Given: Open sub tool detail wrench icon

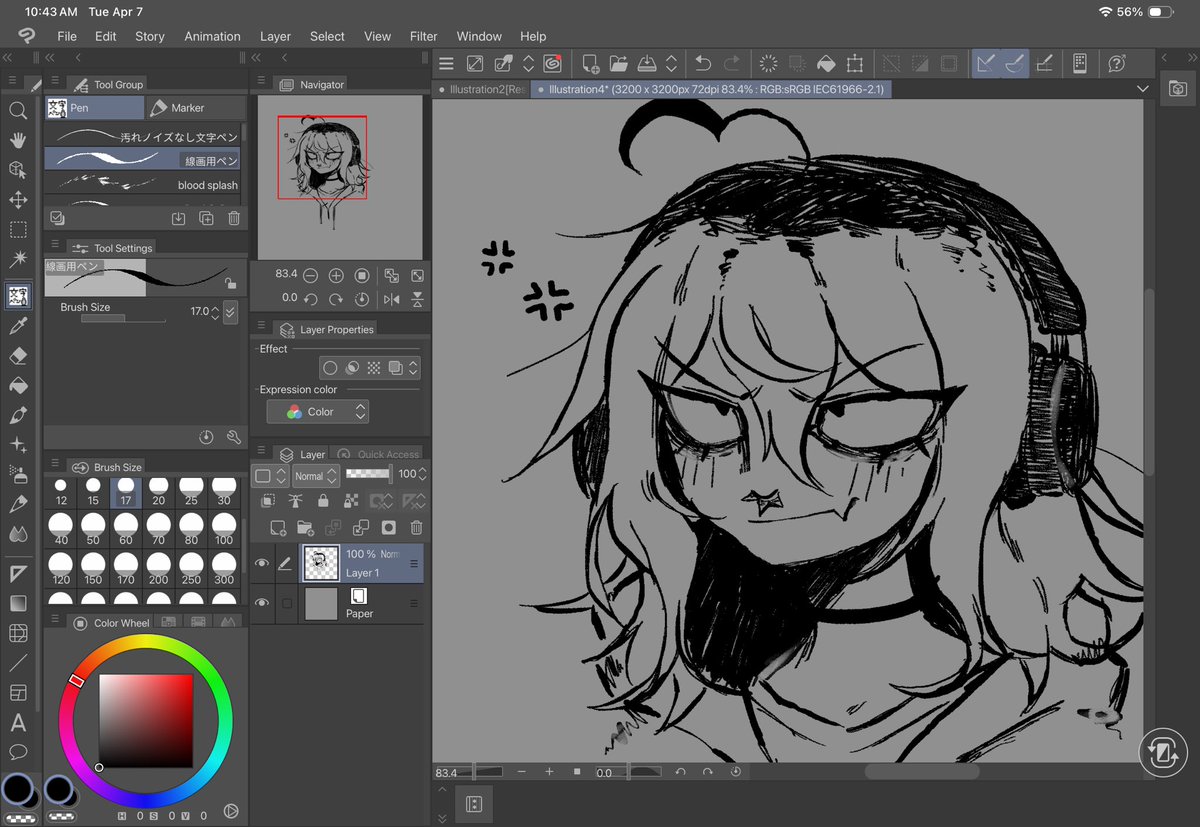Looking at the screenshot, I should (234, 437).
